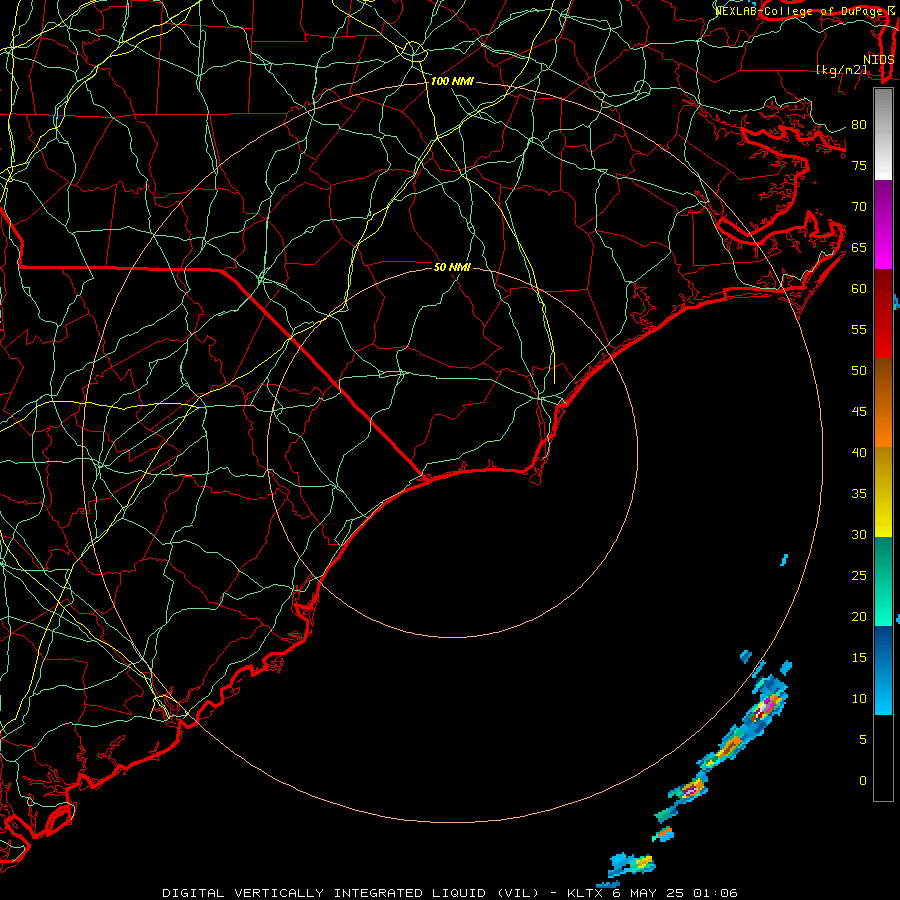Image resolution: width=900 pixels, height=900 pixels.
Task: Click the "50 NMI" range ring label
Action: (x=452, y=267)
